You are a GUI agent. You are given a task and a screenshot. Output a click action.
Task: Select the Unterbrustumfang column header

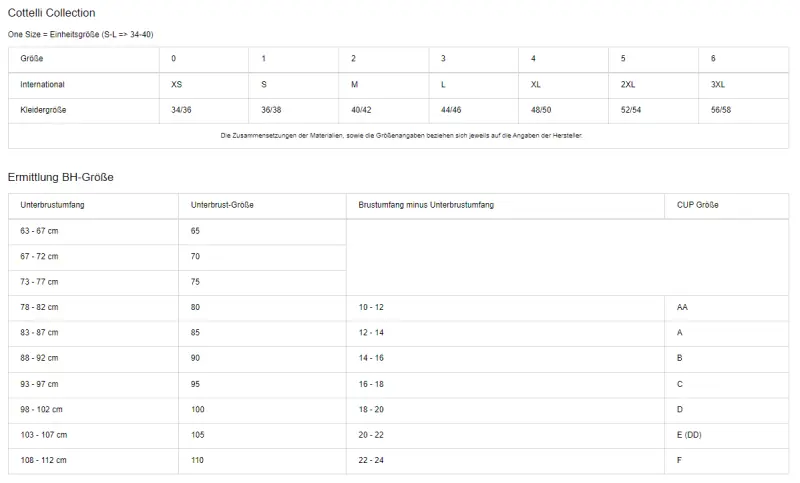point(50,205)
